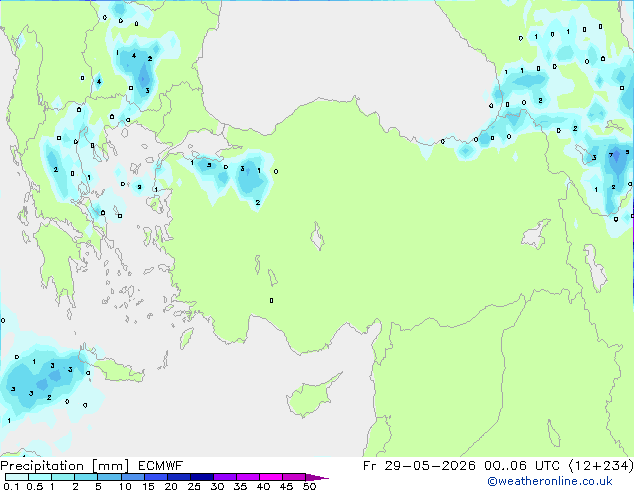Click the 'Precipitation' title text
634x490 pixels.
[42, 466]
